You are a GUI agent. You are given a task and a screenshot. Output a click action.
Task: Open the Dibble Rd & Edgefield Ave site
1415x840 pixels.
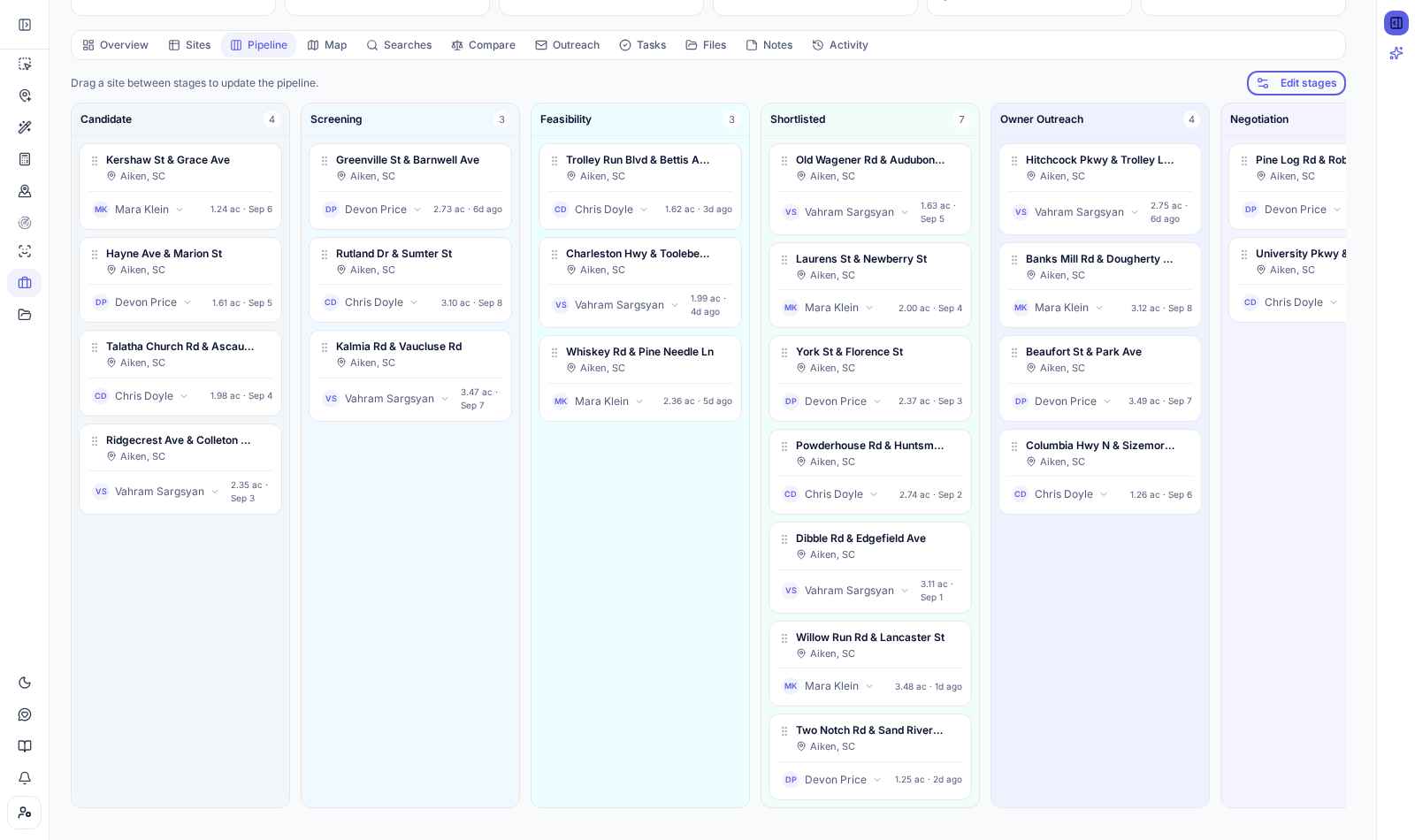point(860,538)
